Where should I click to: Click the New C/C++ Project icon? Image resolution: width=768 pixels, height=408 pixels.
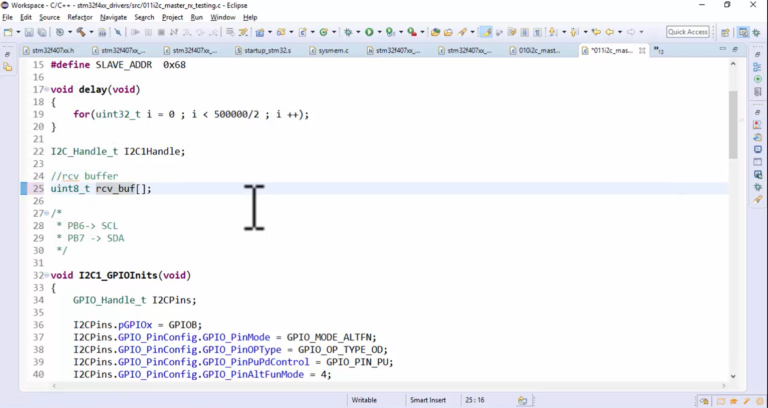260,32
